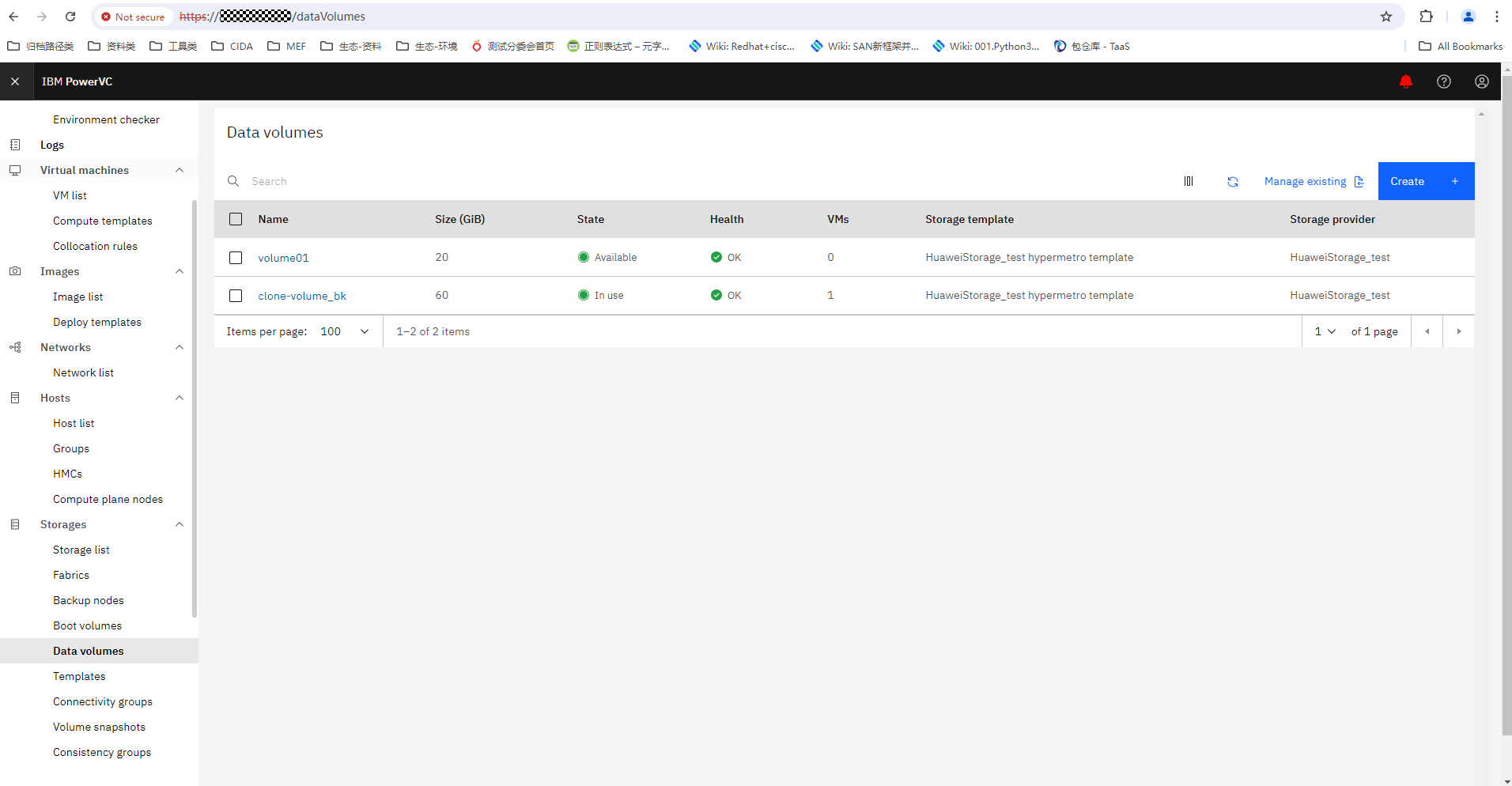1512x786 pixels.
Task: Open the help question mark icon
Action: pyautogui.click(x=1444, y=81)
